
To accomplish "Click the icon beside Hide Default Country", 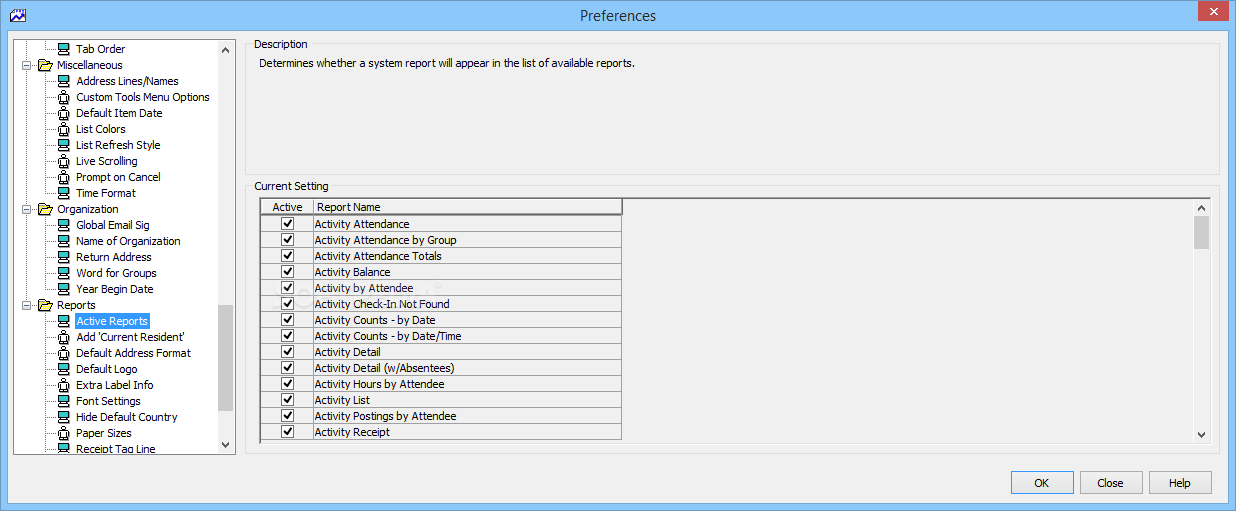I will pos(64,417).
